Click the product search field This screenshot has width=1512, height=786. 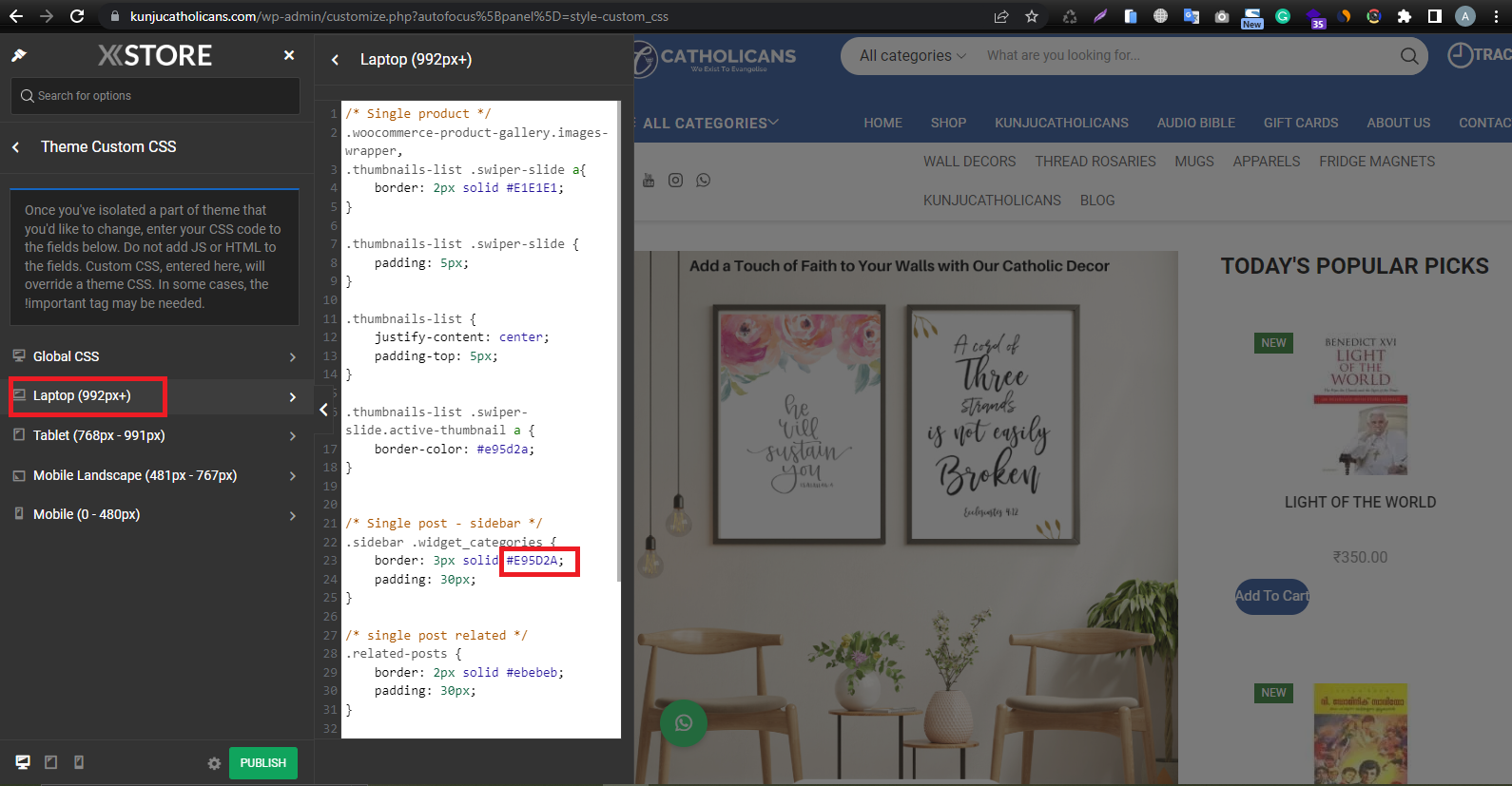1184,56
